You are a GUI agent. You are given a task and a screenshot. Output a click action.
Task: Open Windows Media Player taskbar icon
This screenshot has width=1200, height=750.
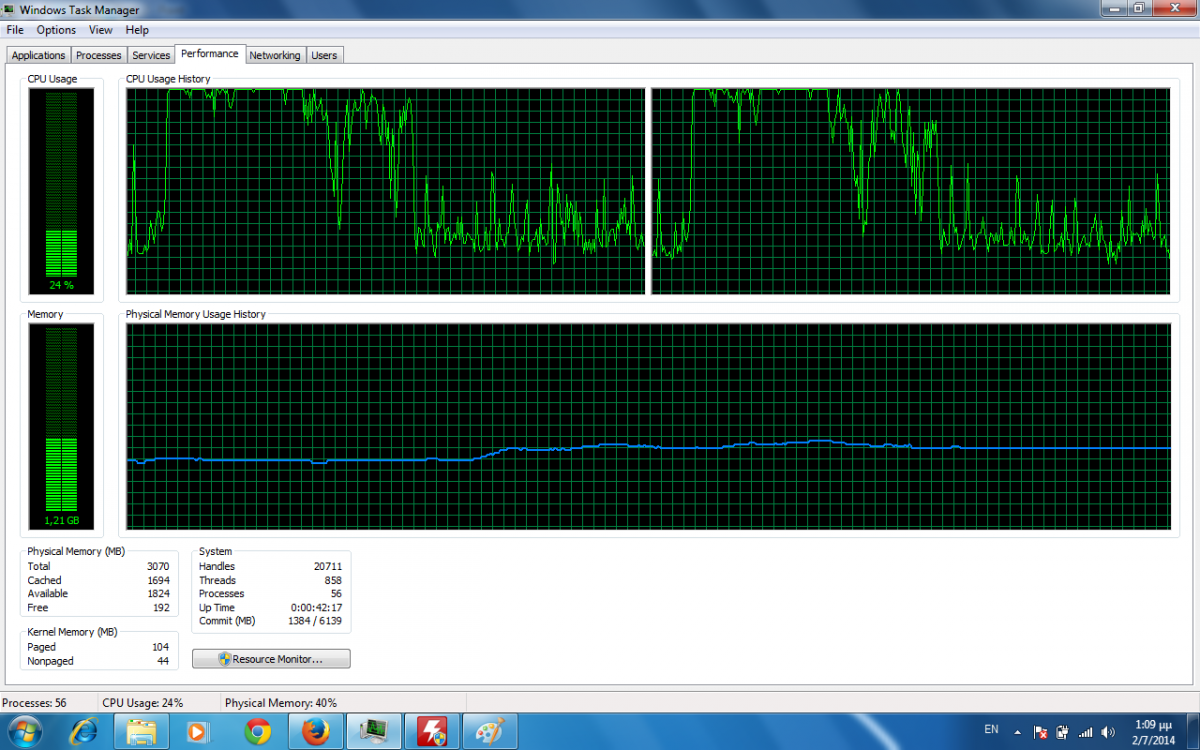pos(197,731)
